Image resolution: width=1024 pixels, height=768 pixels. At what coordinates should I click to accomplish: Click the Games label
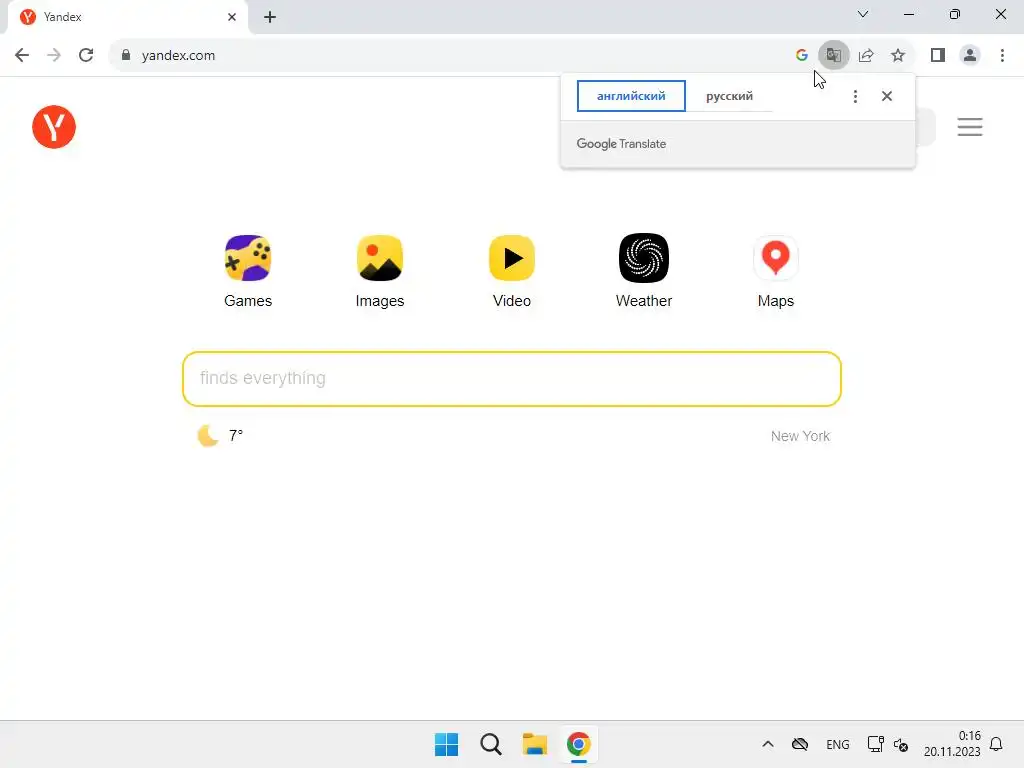(248, 300)
